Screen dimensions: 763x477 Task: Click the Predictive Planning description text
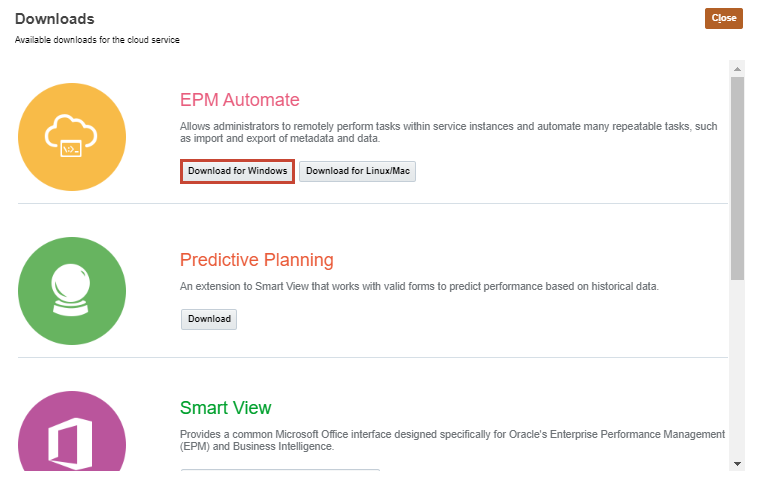pos(419,287)
